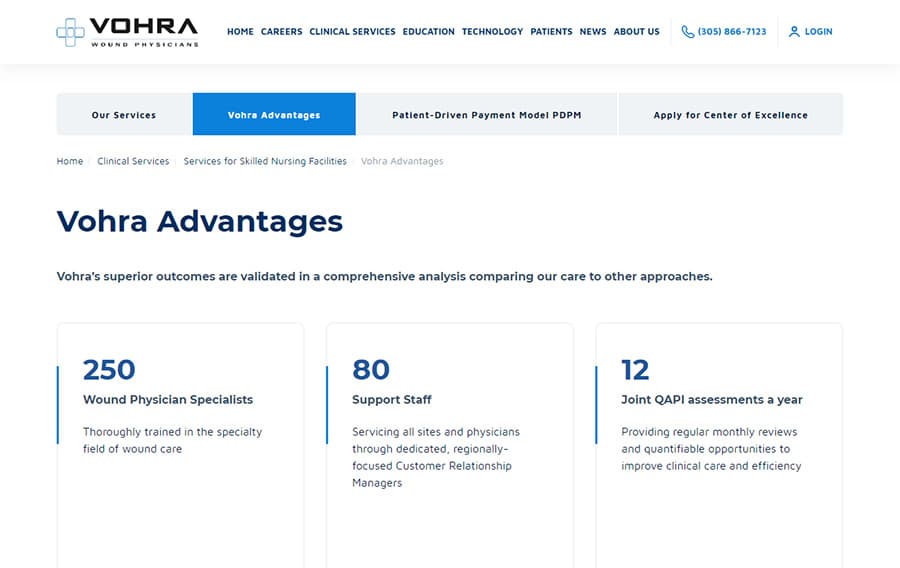Click the phone handset icon
This screenshot has height=568, width=900.
pyautogui.click(x=687, y=32)
